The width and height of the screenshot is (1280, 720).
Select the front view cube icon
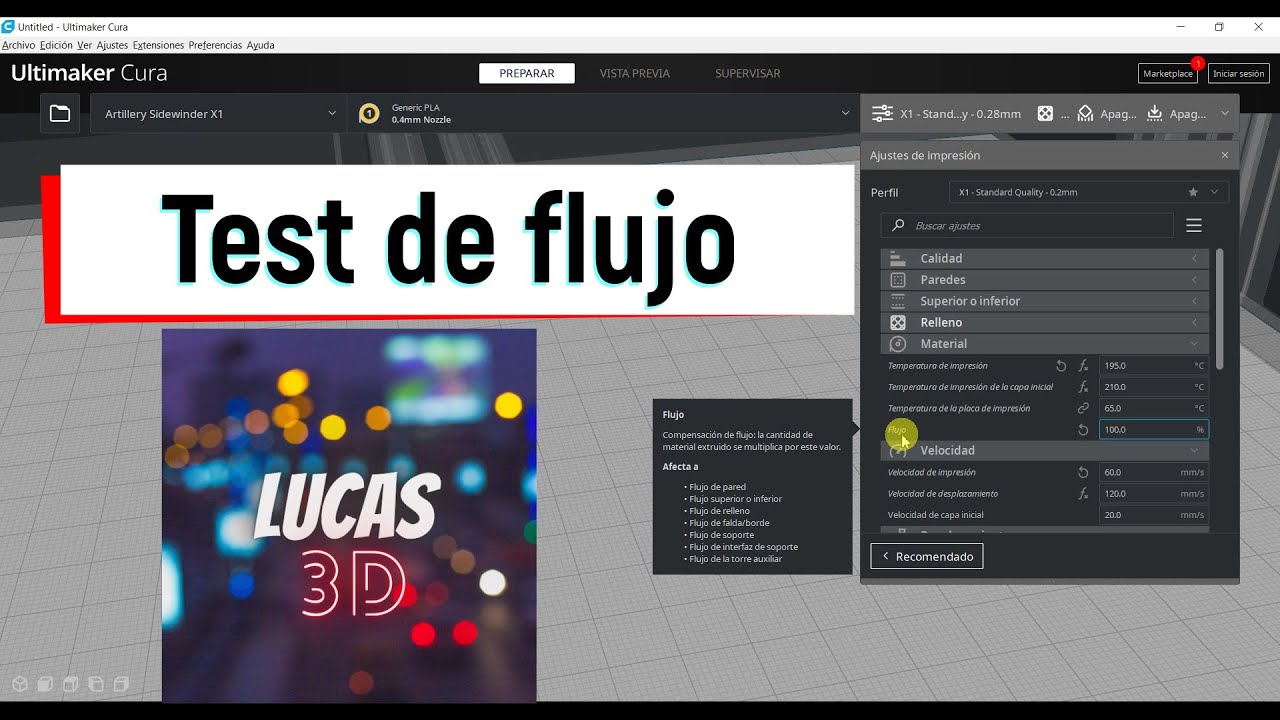point(45,684)
